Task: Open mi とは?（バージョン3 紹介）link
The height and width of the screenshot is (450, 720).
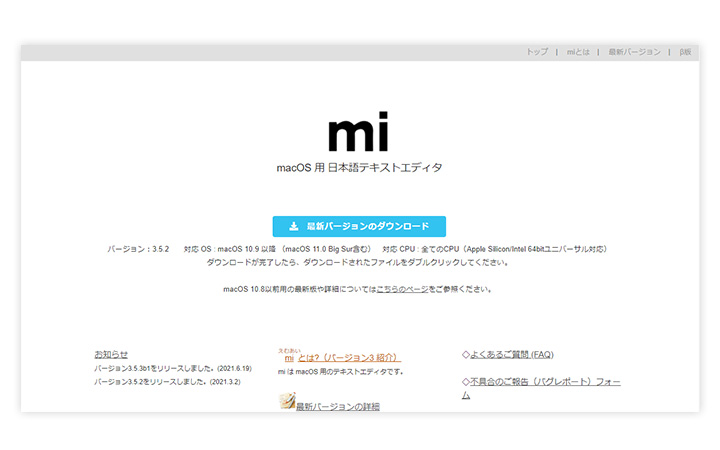Action: (339, 357)
